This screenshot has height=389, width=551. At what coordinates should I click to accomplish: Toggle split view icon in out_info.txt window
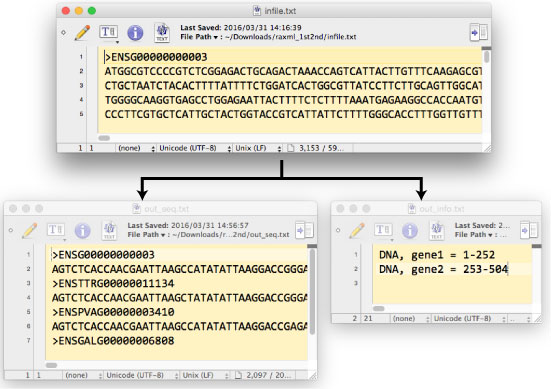coord(529,230)
